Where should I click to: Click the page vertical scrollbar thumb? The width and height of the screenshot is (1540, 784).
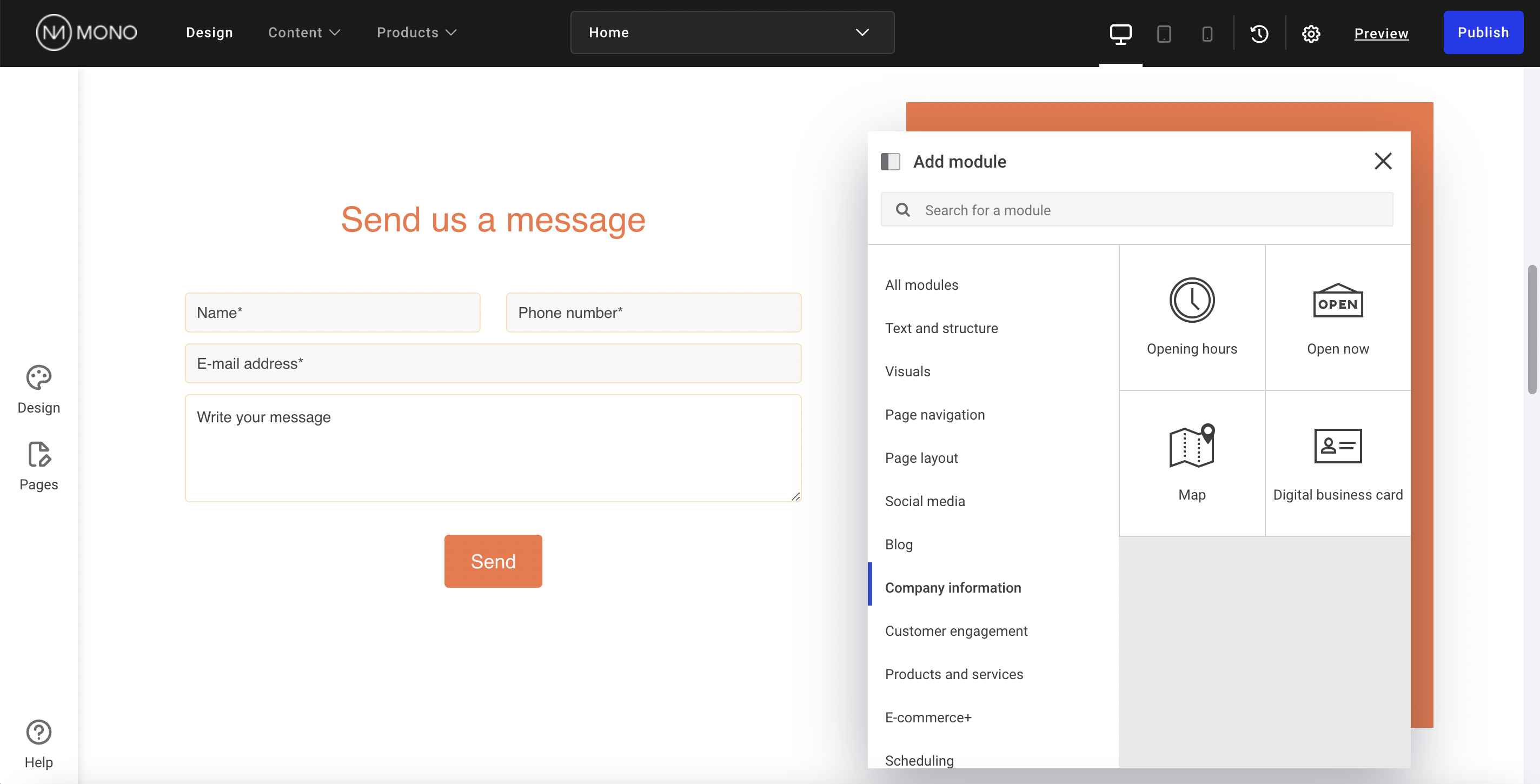click(x=1532, y=329)
